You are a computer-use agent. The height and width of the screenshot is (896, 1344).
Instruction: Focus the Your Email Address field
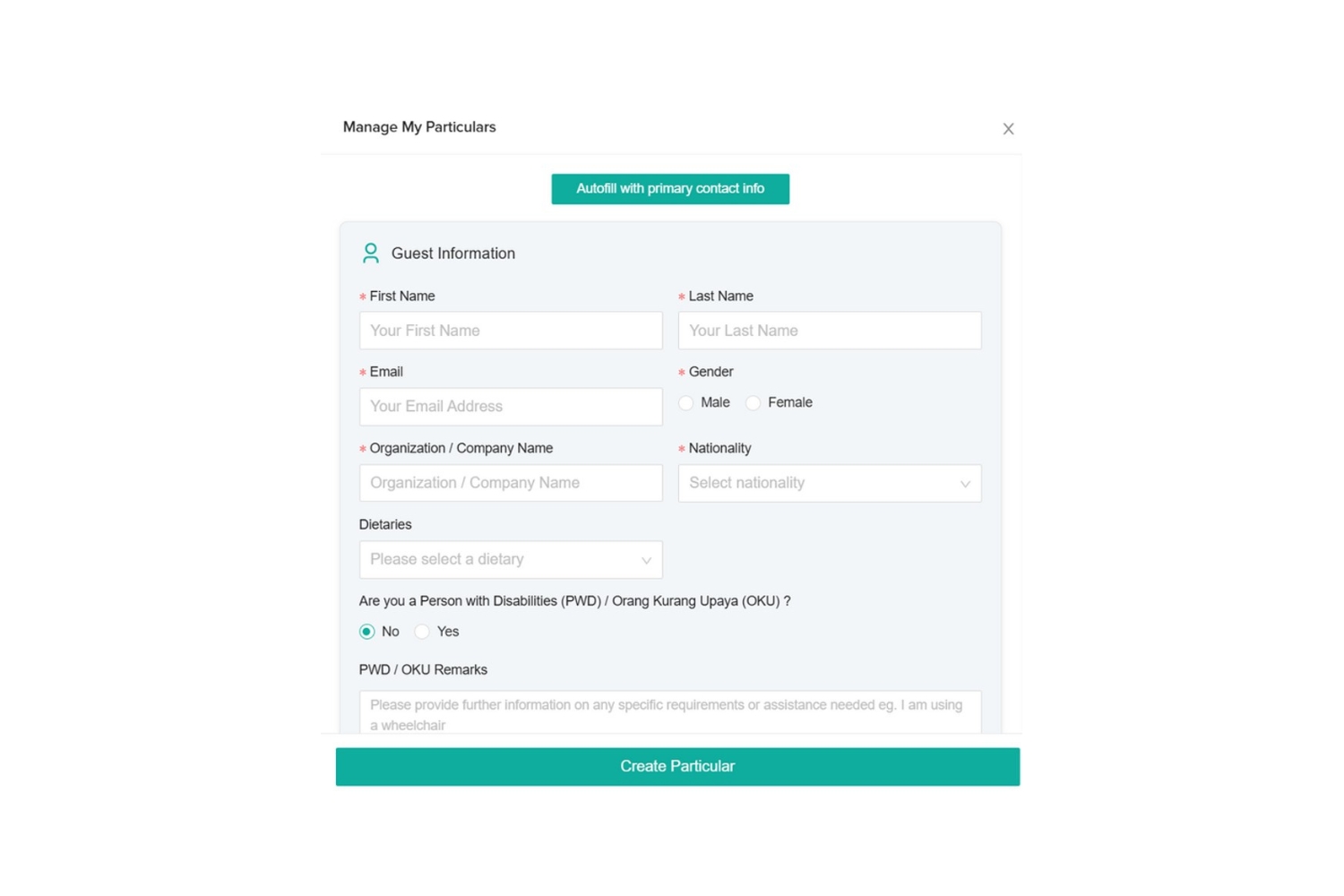pos(511,407)
